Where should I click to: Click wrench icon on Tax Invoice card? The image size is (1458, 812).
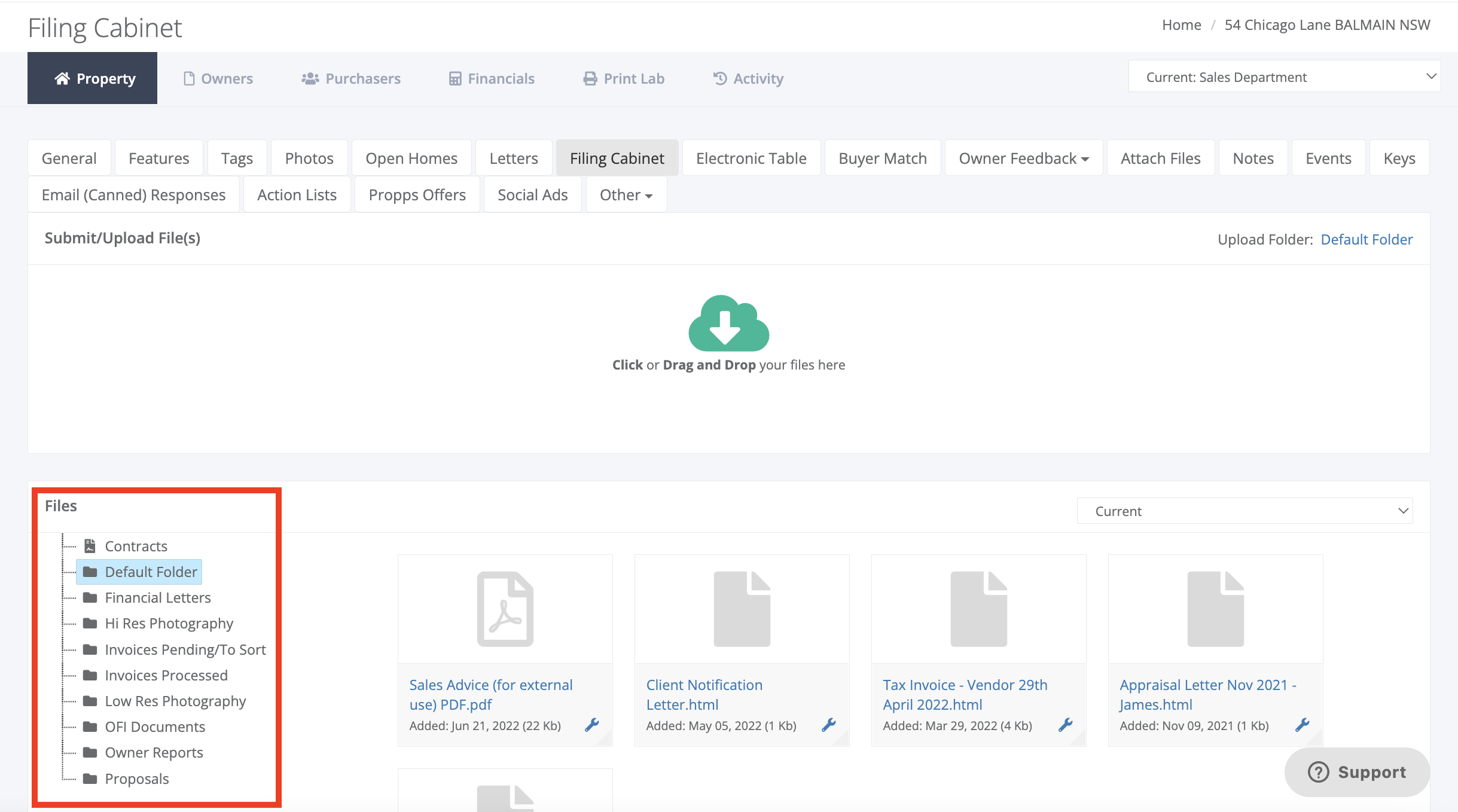tap(1066, 725)
